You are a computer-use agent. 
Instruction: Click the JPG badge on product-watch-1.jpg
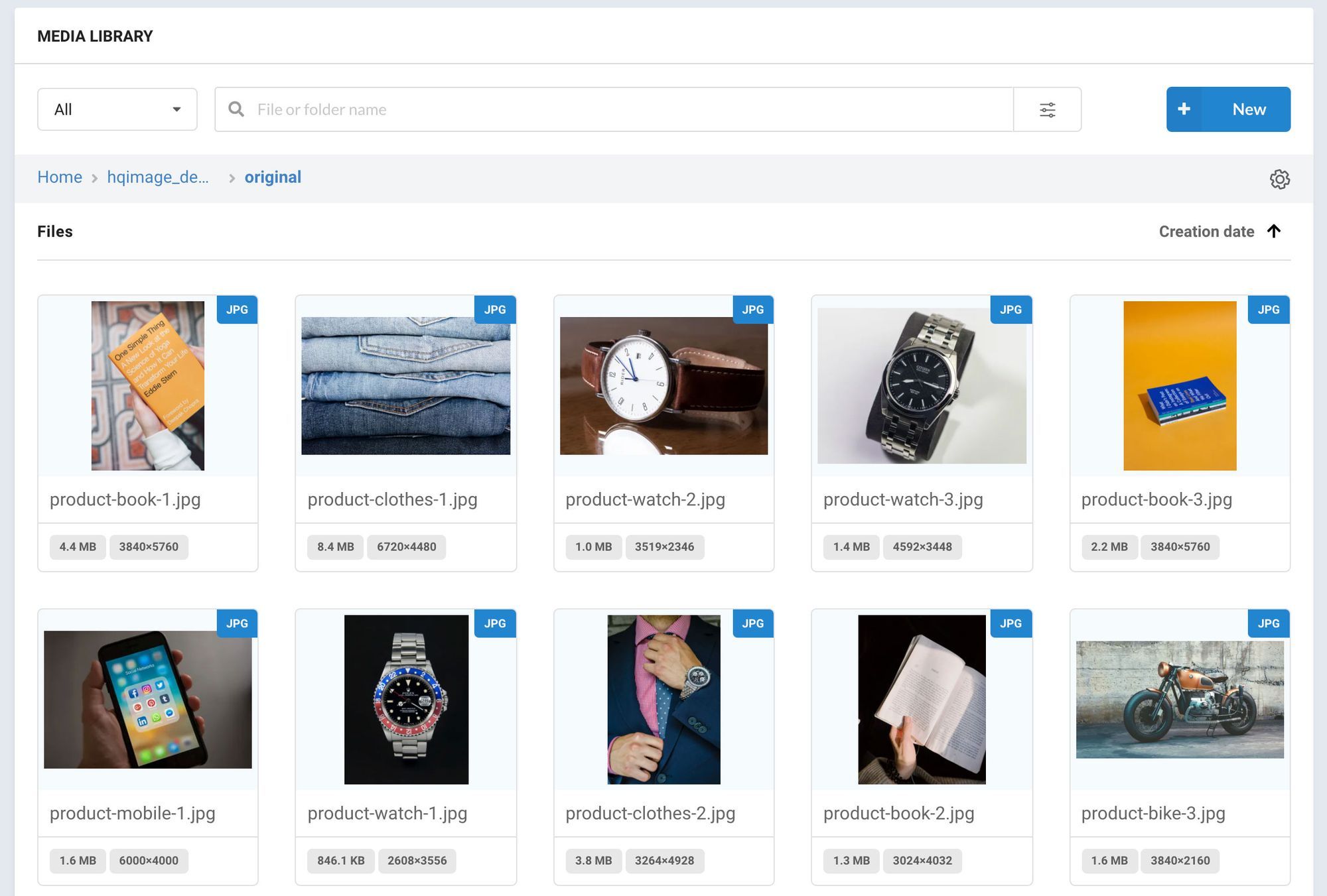495,623
